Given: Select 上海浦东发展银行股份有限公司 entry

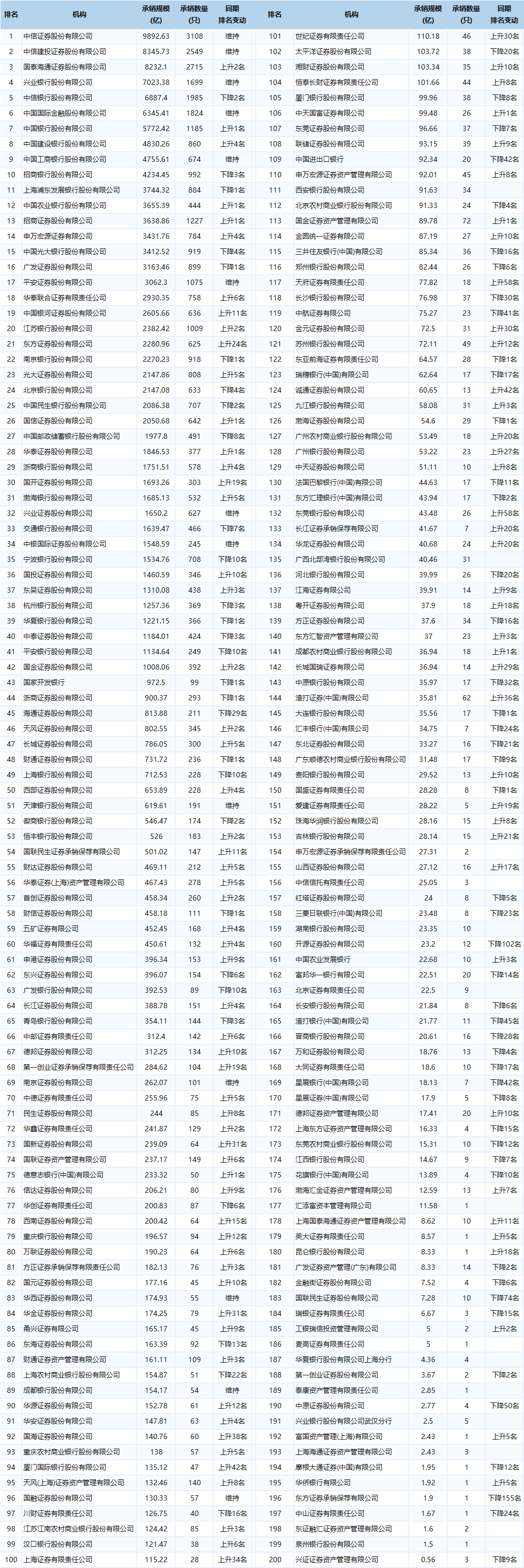Looking at the screenshot, I should pyautogui.click(x=71, y=190).
